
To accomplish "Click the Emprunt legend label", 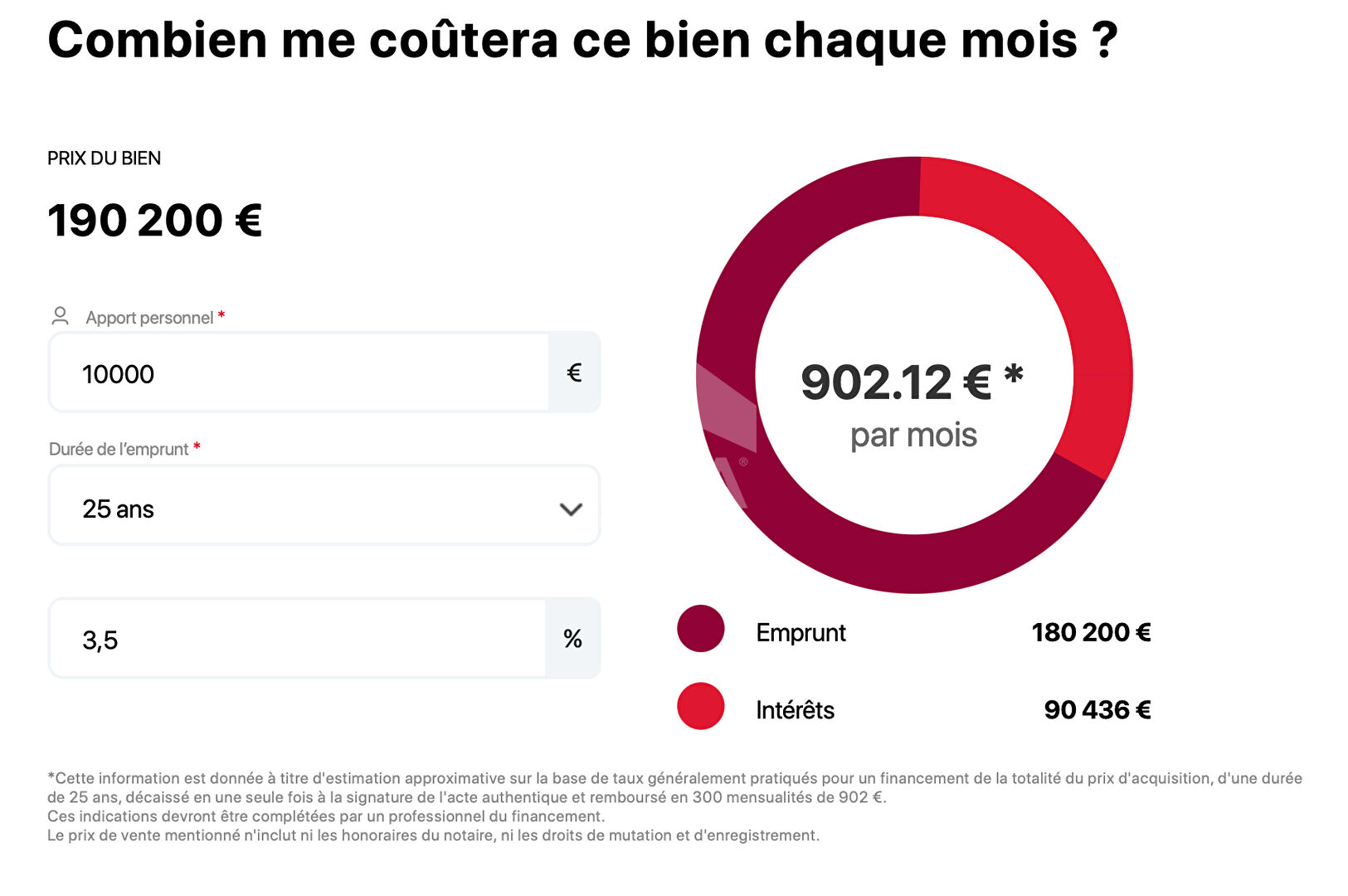I will [x=801, y=633].
